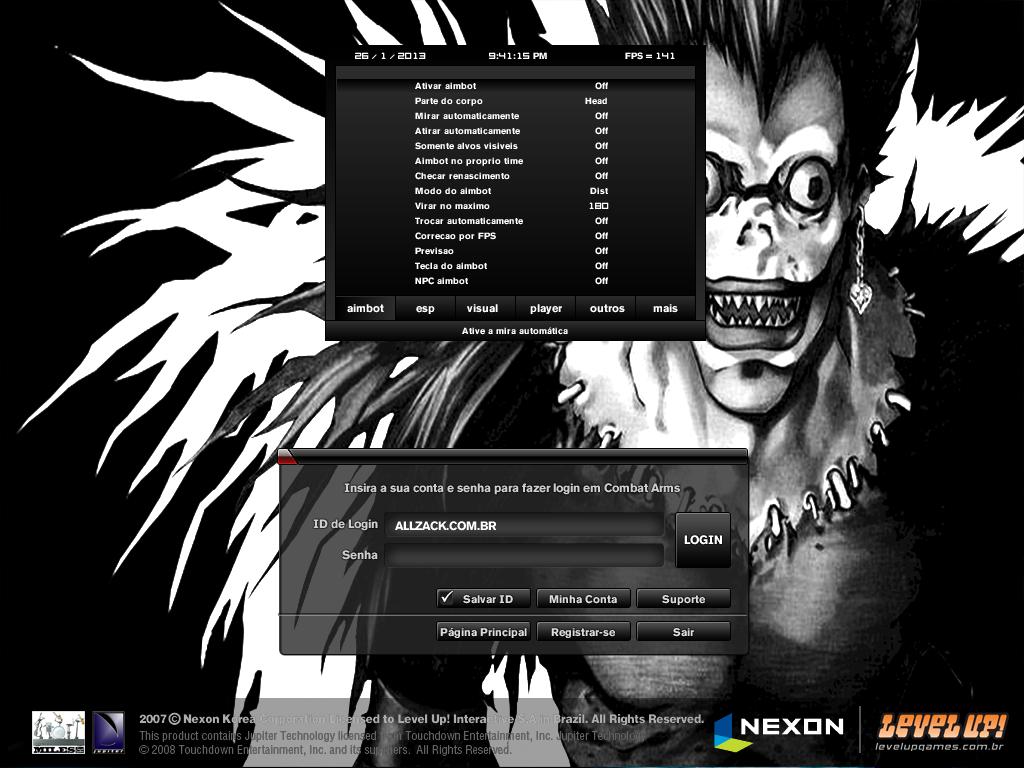Image resolution: width=1024 pixels, height=768 pixels.
Task: Toggle Ativar aimbot Off value
Action: (x=601, y=86)
